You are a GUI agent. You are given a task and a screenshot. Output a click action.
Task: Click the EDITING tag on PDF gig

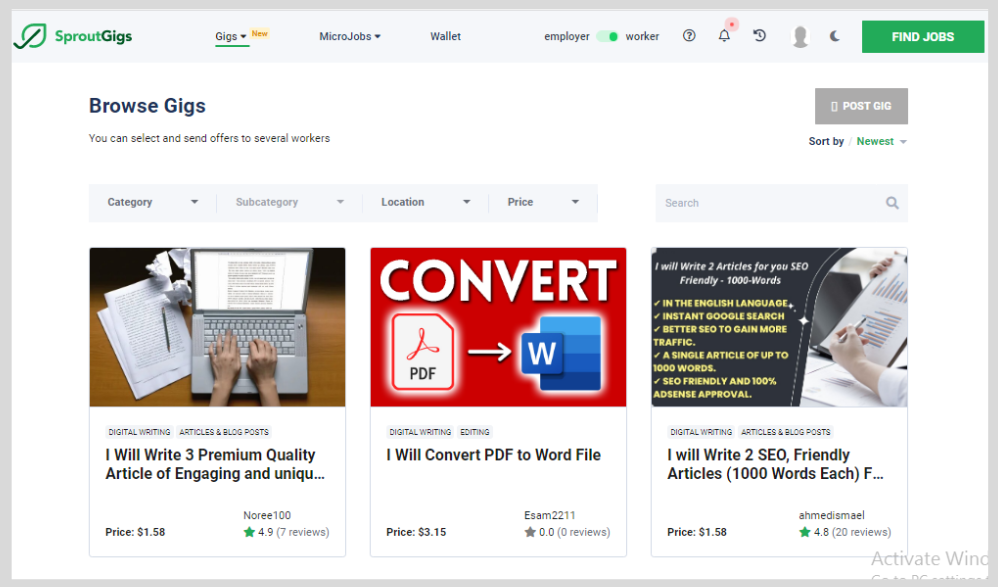tap(475, 432)
